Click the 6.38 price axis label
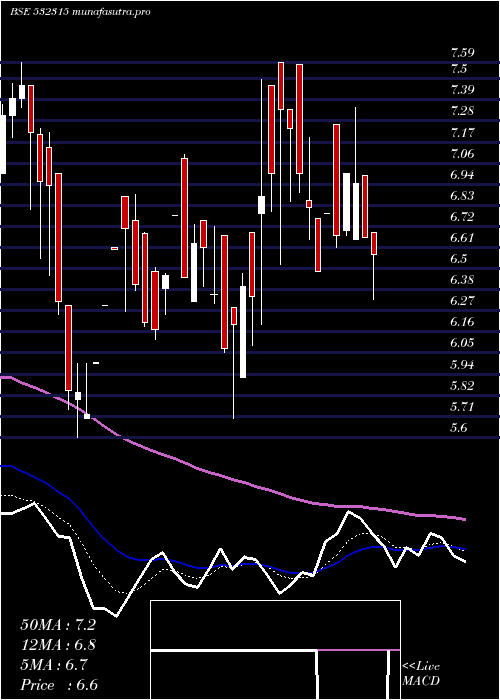 click(x=462, y=280)
